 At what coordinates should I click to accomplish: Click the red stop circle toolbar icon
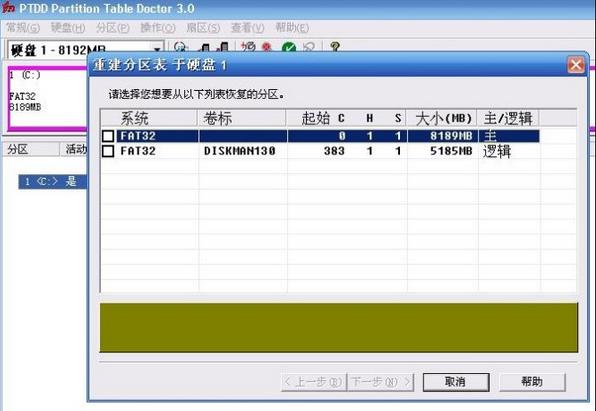tap(267, 47)
